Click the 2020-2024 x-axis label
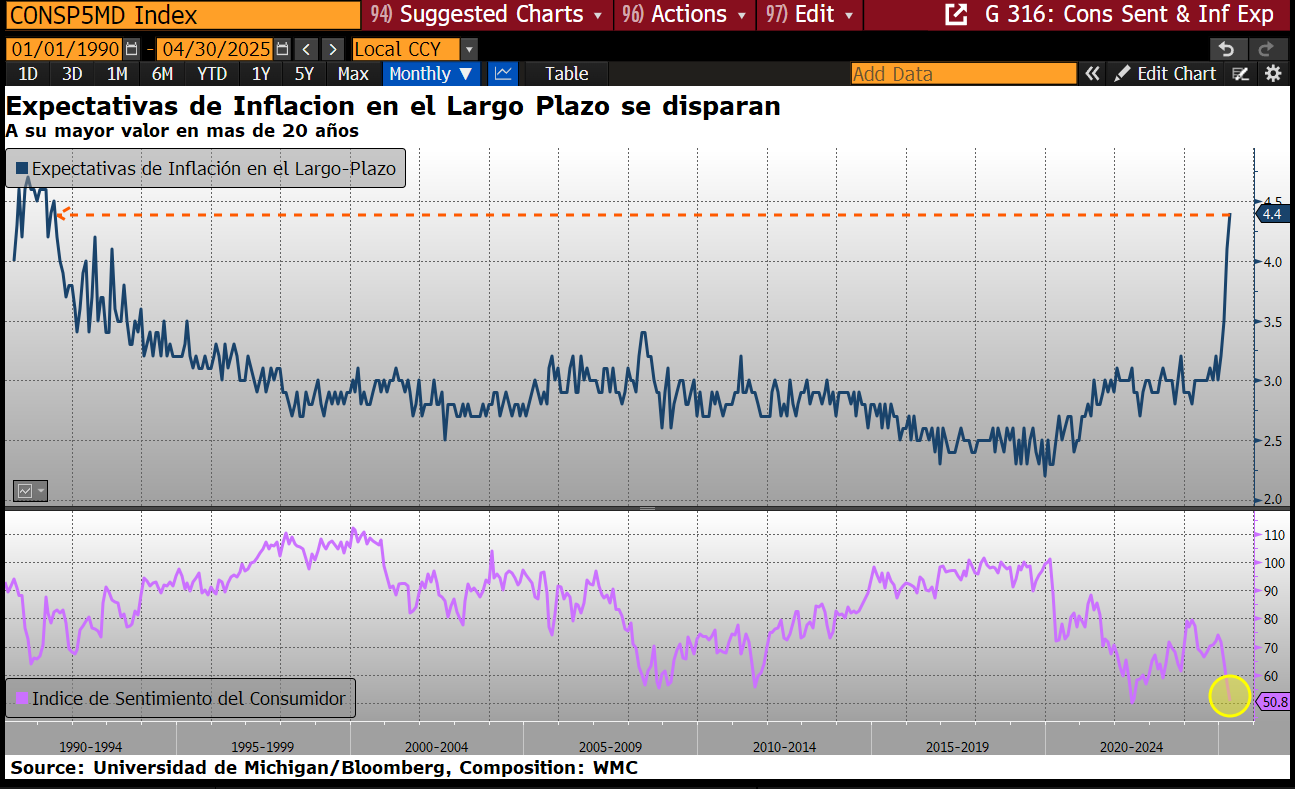 [x=1132, y=746]
